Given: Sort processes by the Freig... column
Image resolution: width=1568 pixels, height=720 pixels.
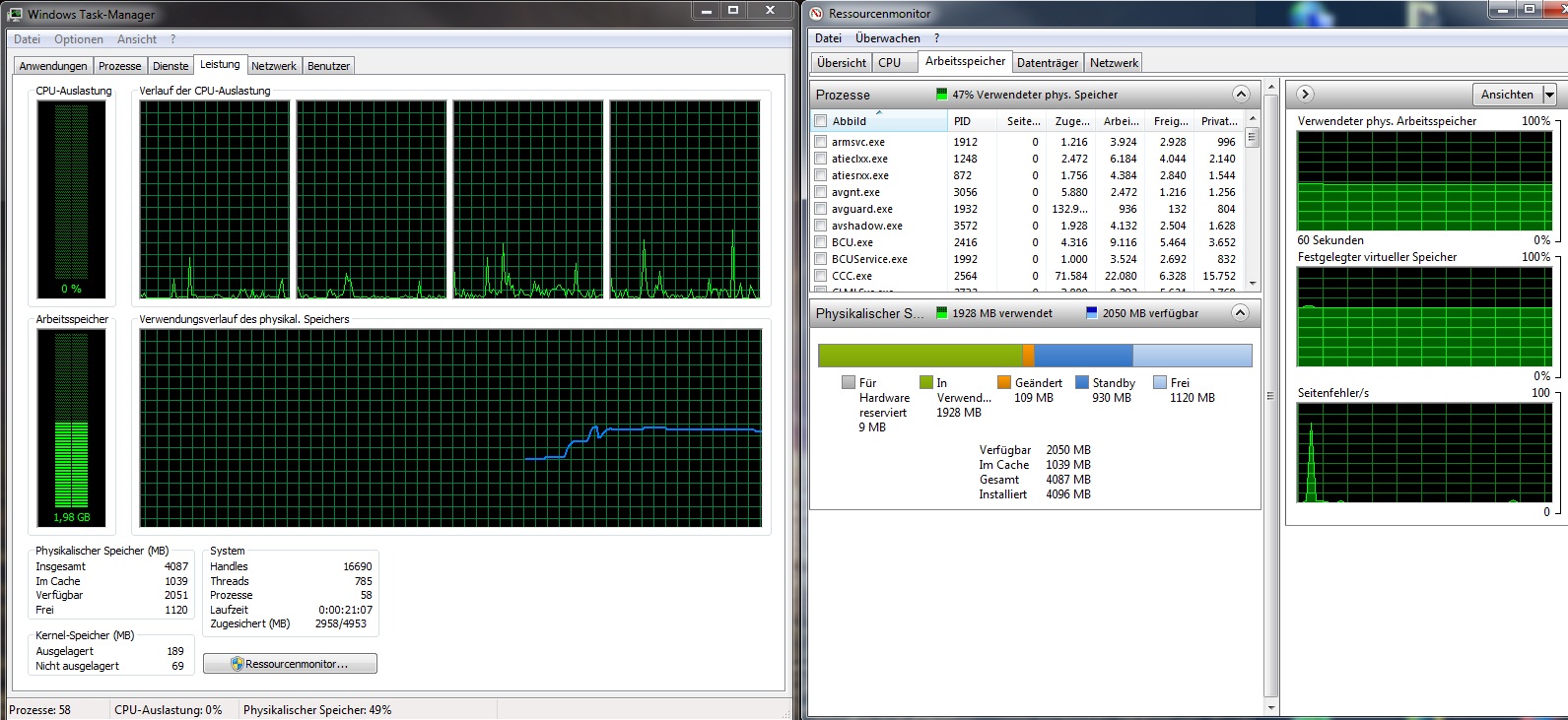Looking at the screenshot, I should click(x=1170, y=121).
